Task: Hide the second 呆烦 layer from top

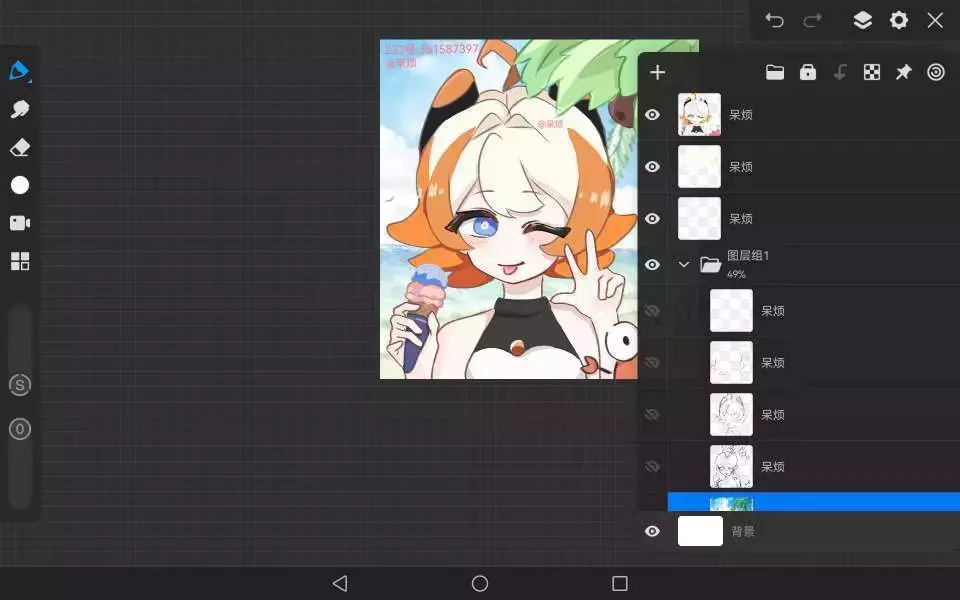Action: coord(653,167)
